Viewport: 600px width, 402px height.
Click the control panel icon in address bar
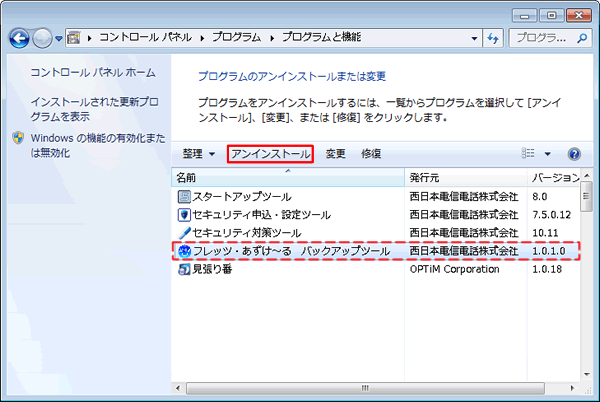pyautogui.click(x=74, y=38)
